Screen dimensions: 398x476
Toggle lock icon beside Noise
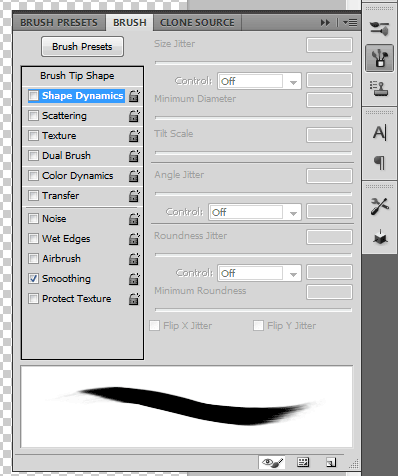tap(134, 219)
